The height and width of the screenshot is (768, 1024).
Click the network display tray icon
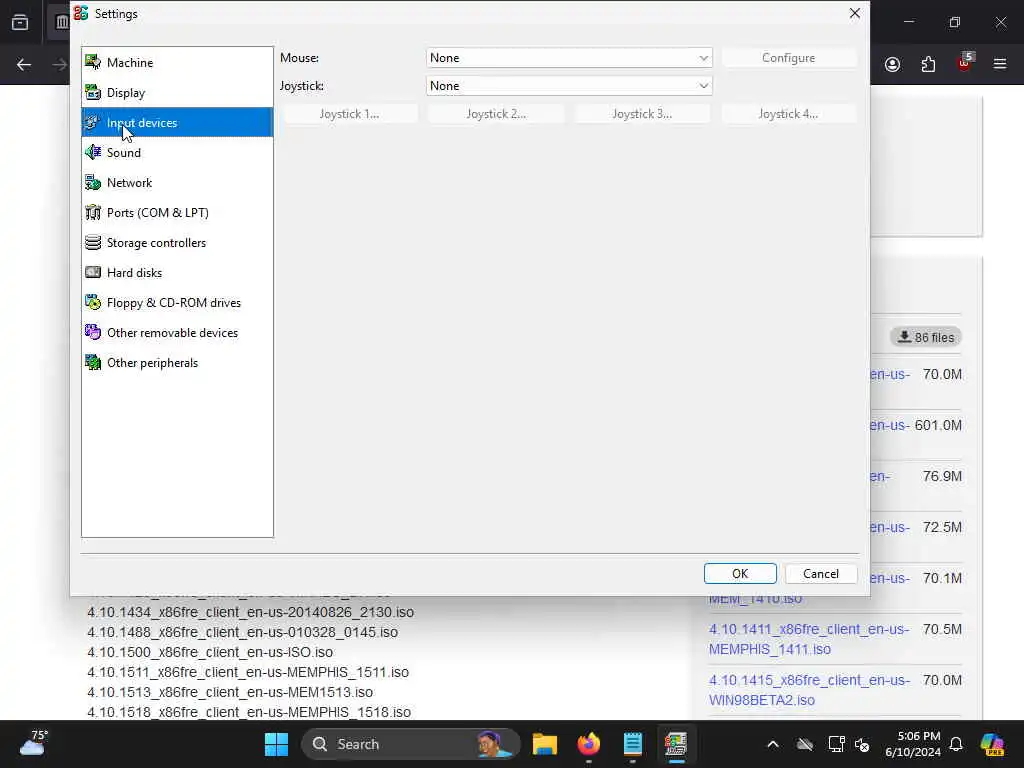[x=837, y=744]
